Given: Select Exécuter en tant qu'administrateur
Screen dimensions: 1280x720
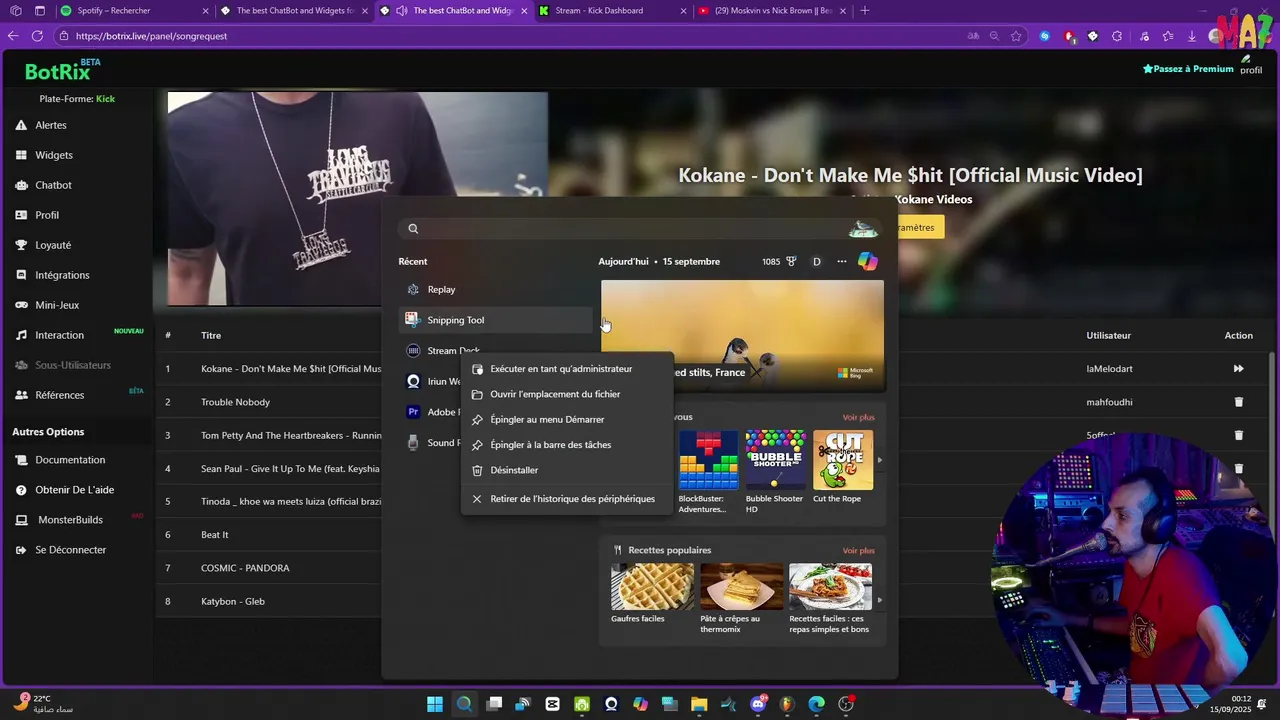Looking at the screenshot, I should tap(561, 369).
